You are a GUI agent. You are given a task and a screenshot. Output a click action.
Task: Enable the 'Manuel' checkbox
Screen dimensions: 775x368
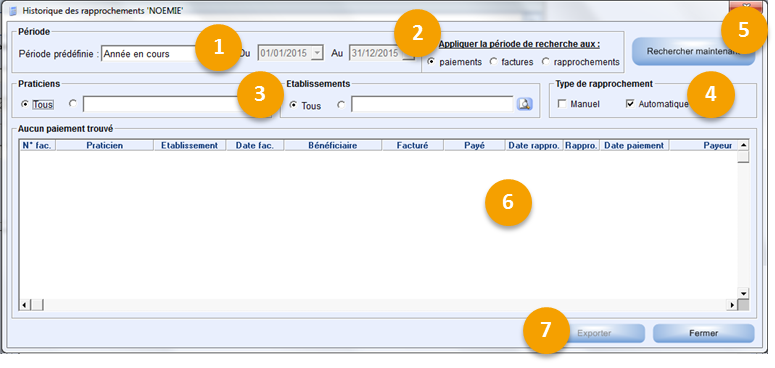561,104
